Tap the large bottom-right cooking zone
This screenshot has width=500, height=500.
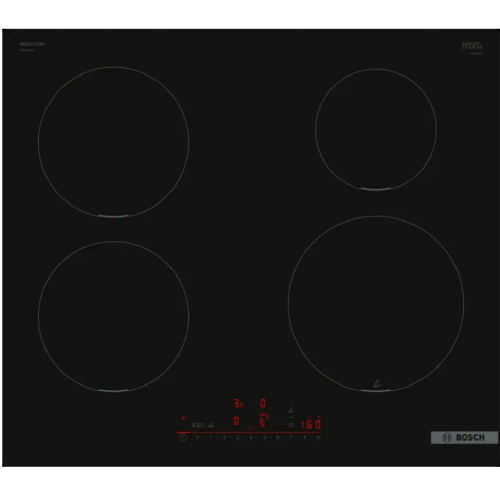pos(376,304)
